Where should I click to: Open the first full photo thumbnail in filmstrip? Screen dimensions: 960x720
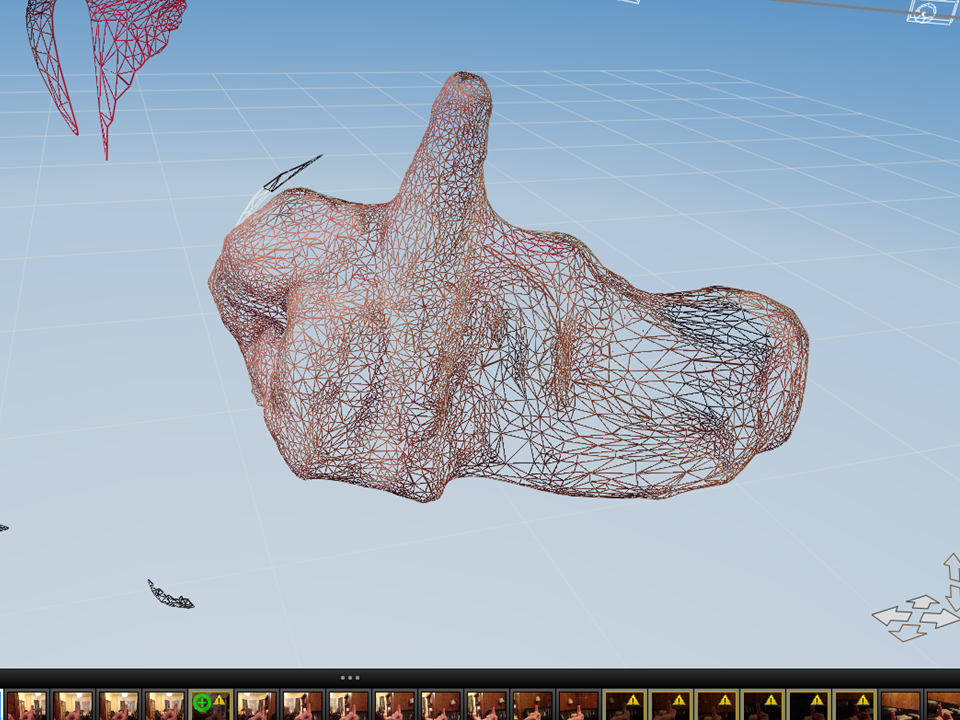pos(27,705)
